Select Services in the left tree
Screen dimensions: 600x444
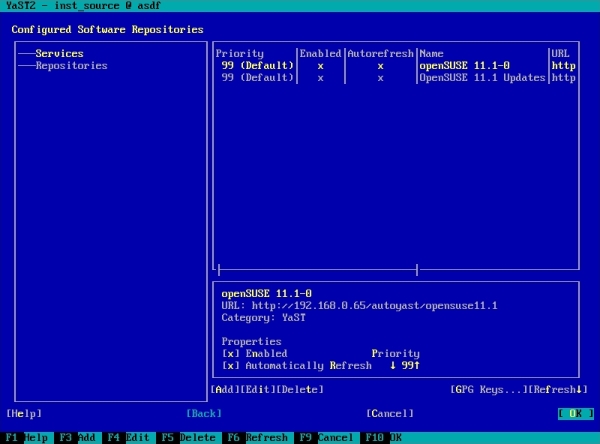click(59, 53)
